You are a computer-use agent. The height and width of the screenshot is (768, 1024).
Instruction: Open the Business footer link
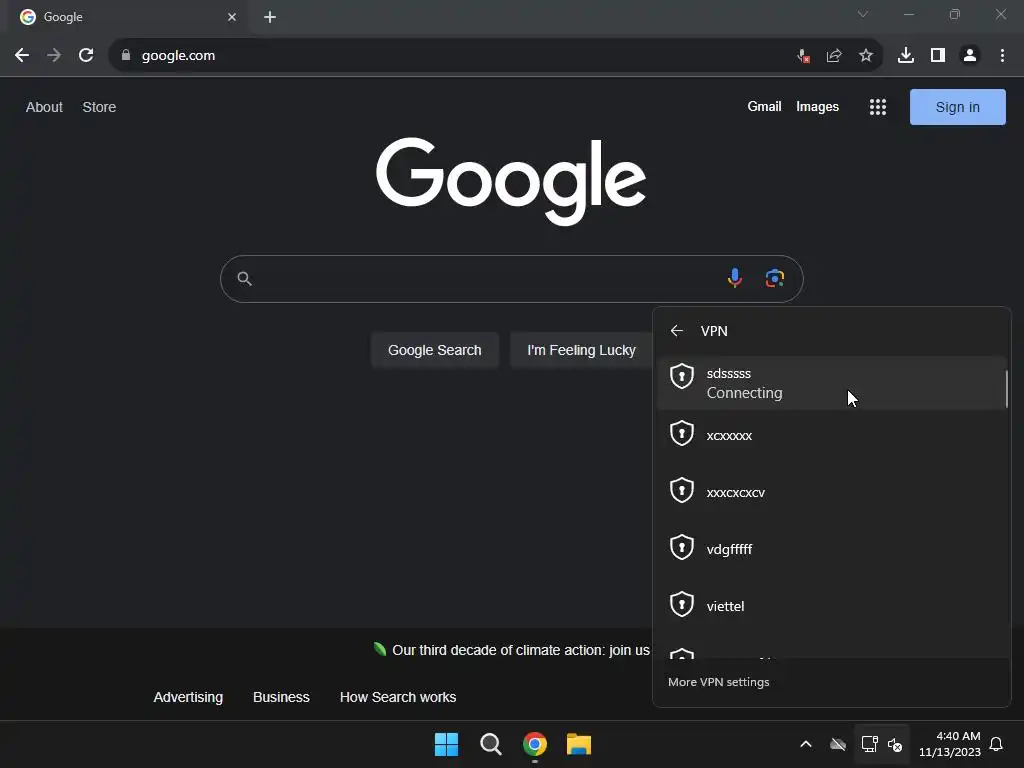(x=281, y=697)
